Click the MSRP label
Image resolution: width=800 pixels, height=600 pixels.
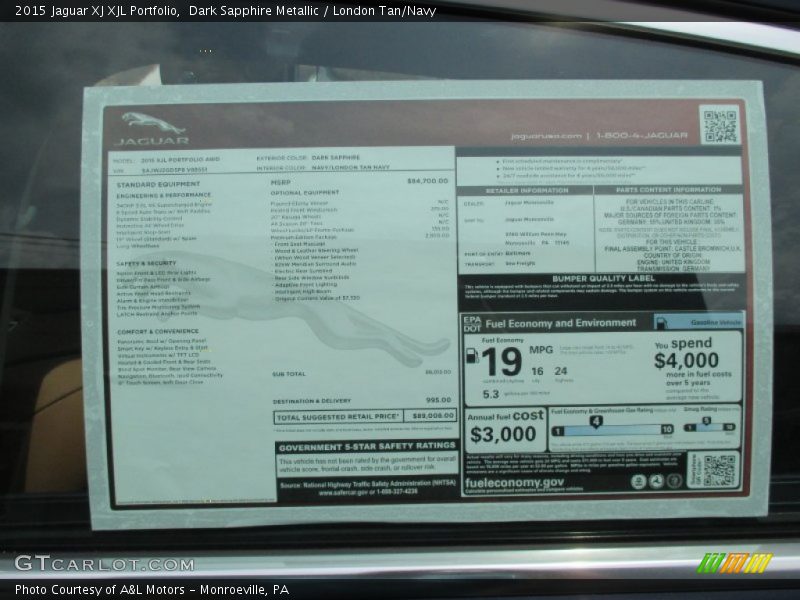point(280,182)
